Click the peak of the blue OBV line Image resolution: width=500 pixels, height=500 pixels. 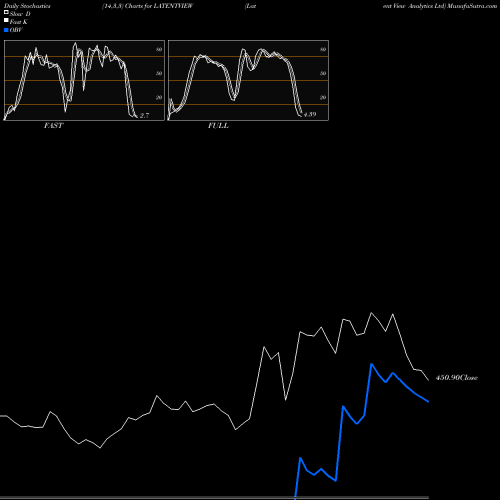pyautogui.click(x=371, y=364)
